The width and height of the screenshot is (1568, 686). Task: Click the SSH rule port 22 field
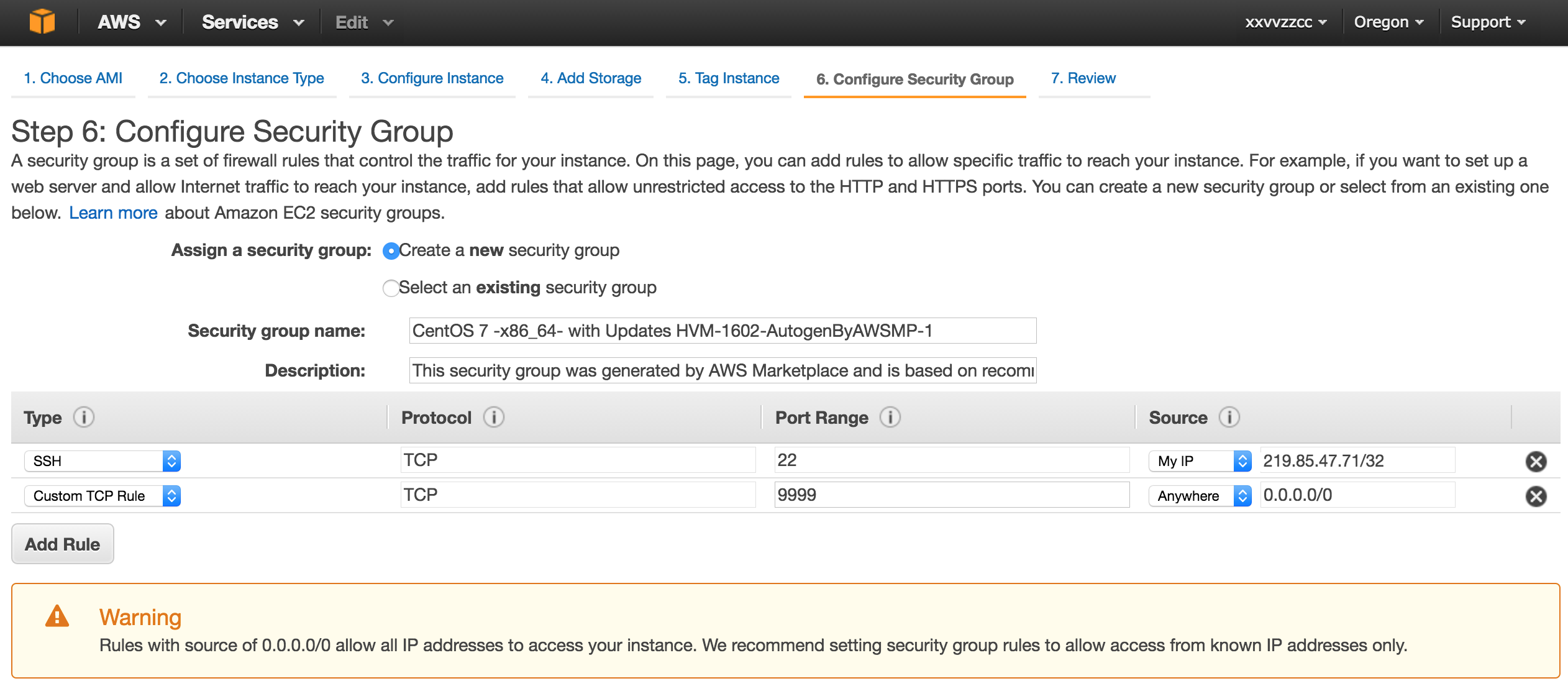point(952,460)
